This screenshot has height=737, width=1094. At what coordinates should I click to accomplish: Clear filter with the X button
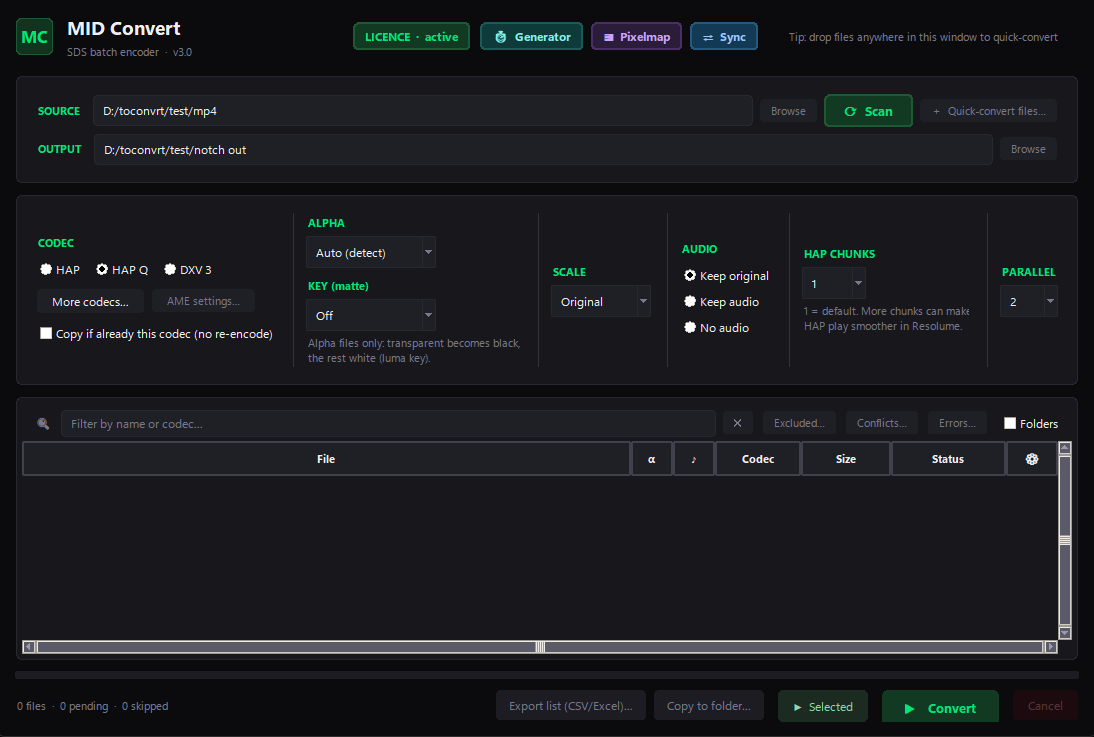pos(737,423)
